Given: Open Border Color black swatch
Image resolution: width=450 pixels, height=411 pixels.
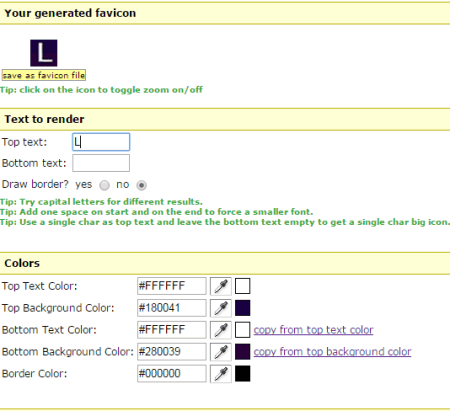Looking at the screenshot, I should point(243,374).
